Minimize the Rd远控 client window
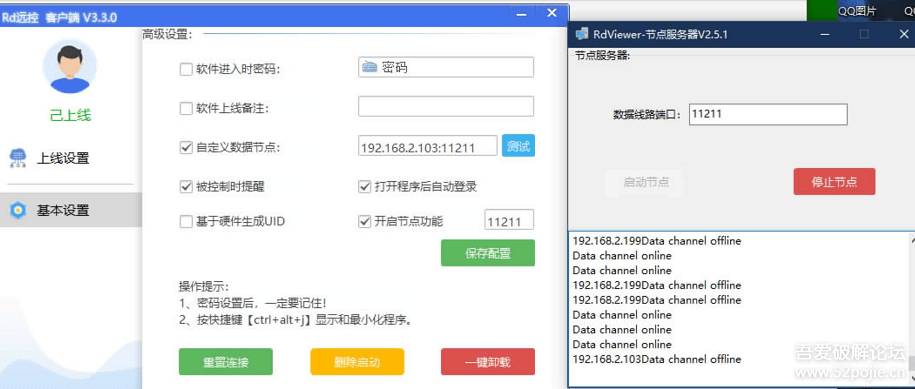Viewport: 915px width, 389px height. pos(521,14)
